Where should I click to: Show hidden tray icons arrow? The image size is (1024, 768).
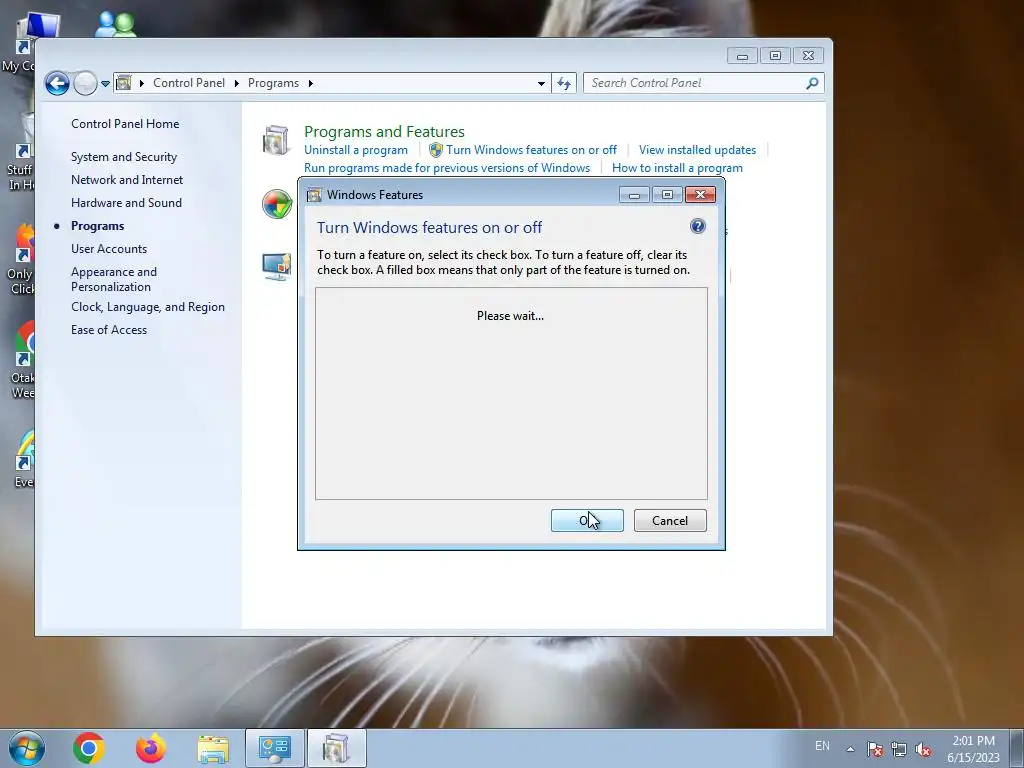(x=850, y=749)
